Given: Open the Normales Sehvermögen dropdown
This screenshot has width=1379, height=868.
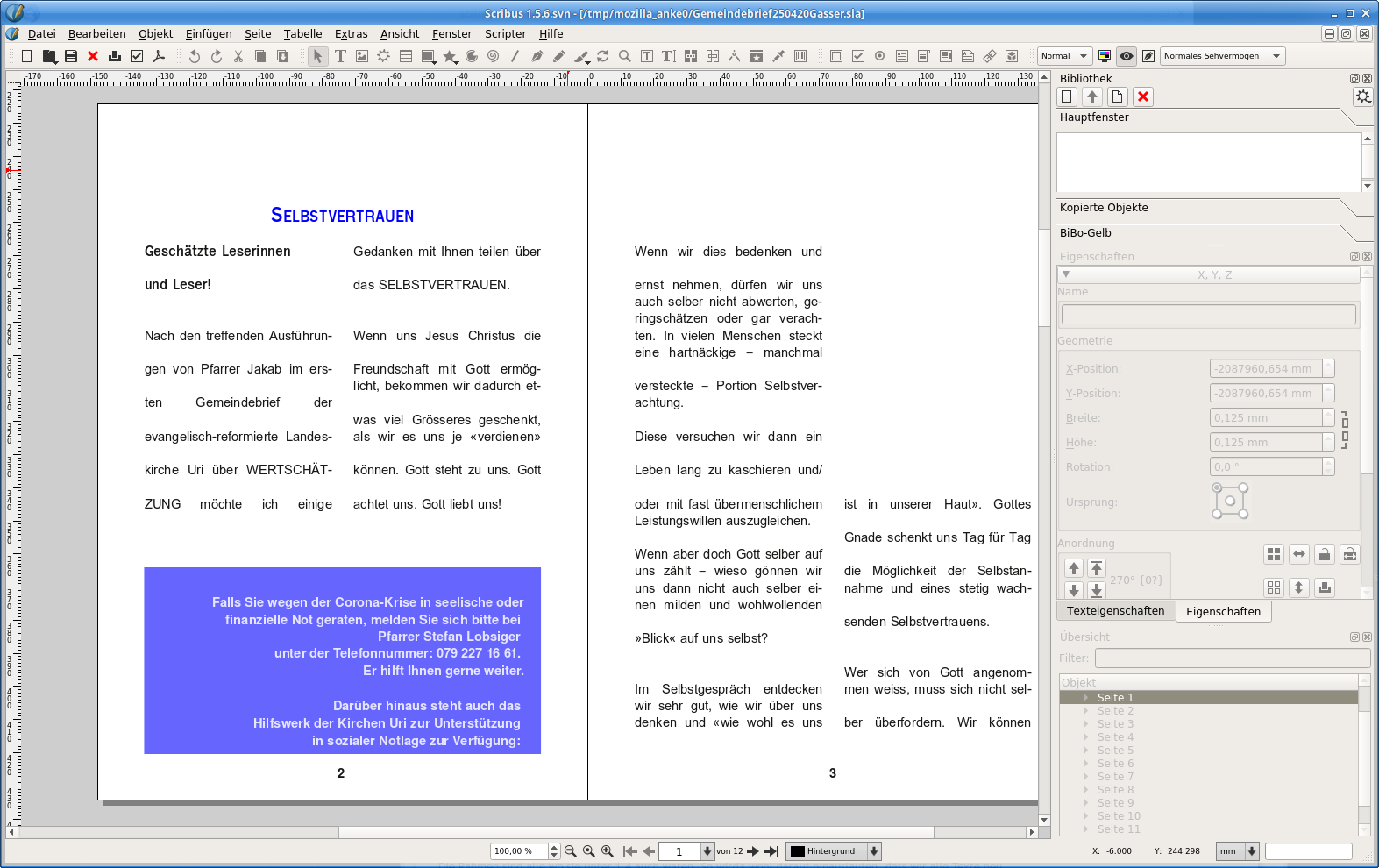Looking at the screenshot, I should (x=1222, y=56).
